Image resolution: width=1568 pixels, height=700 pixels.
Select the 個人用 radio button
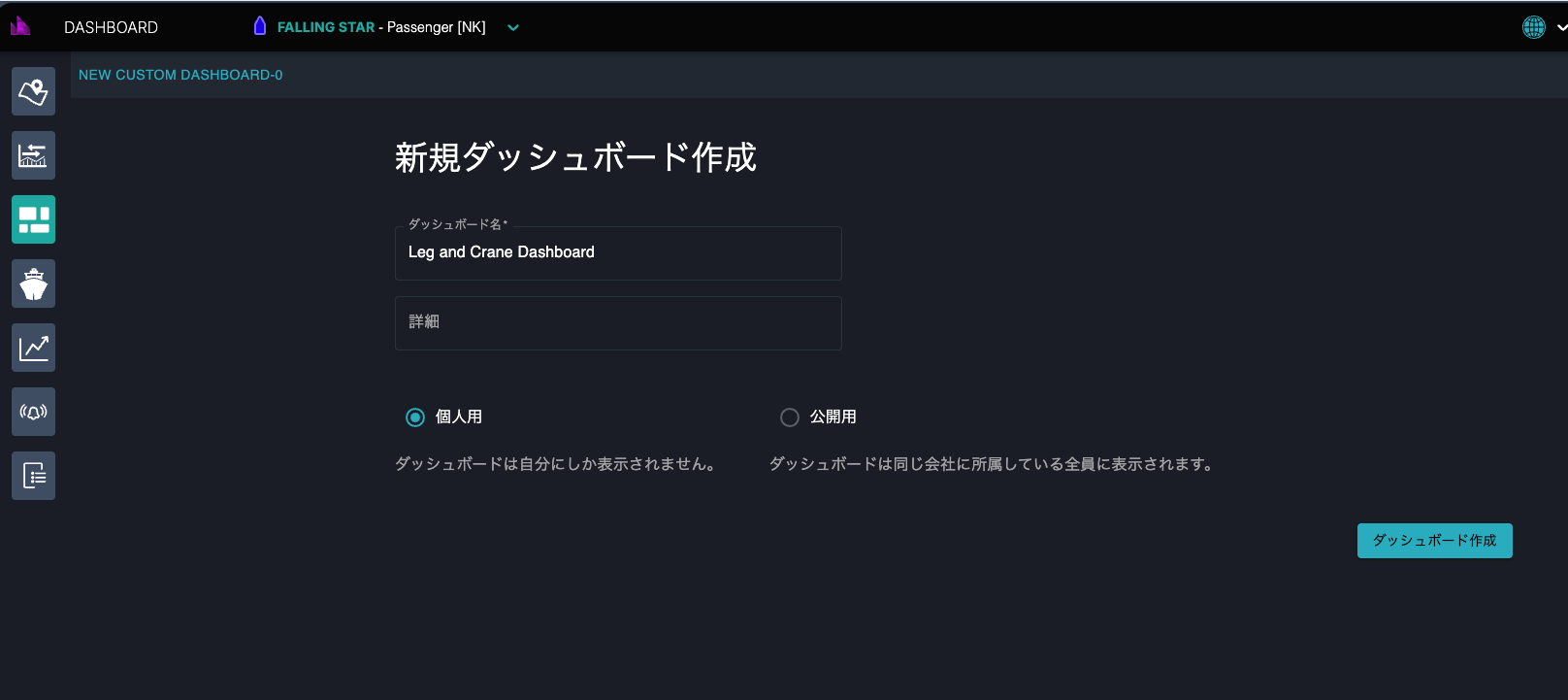click(415, 417)
